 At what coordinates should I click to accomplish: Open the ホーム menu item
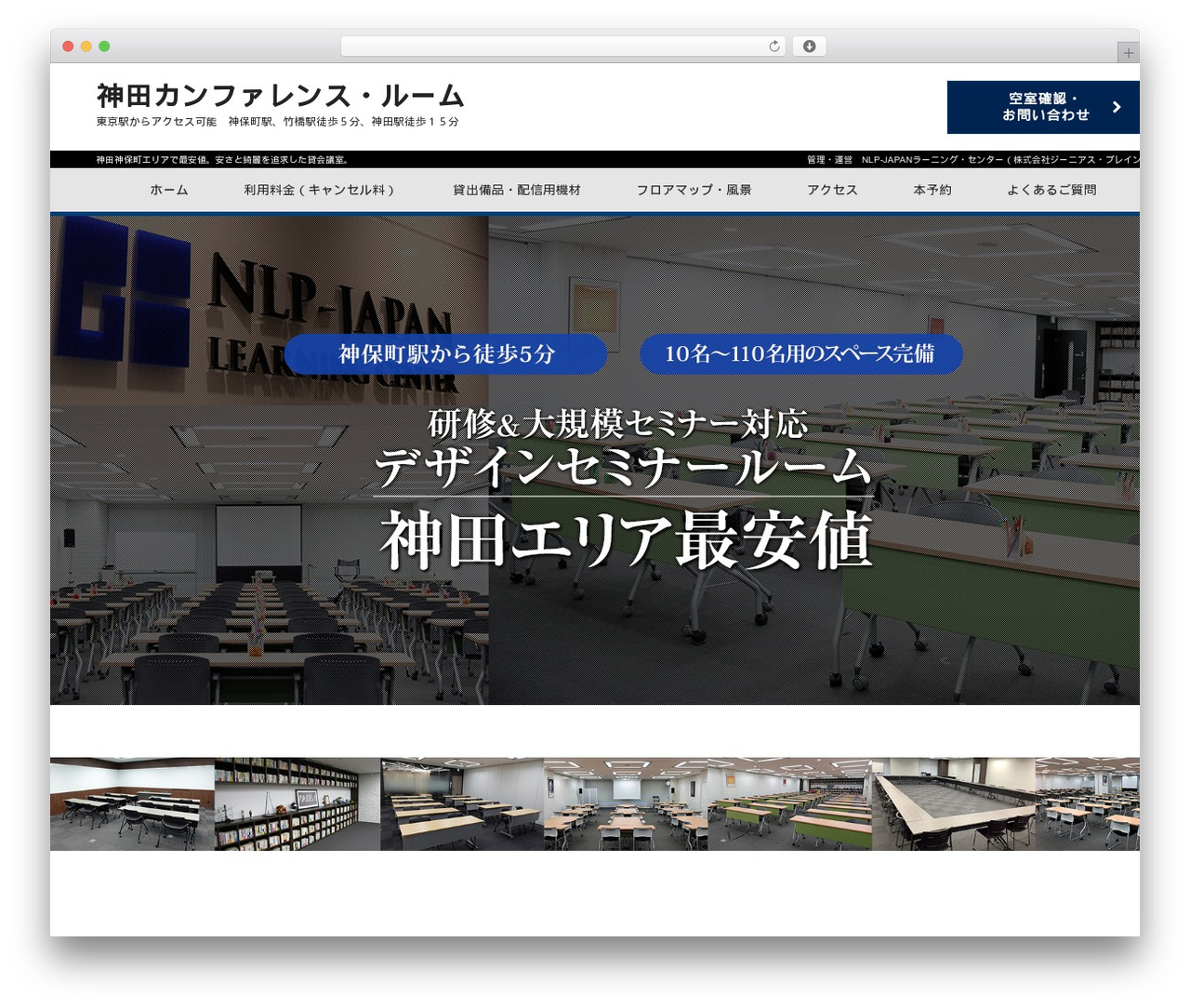click(169, 190)
